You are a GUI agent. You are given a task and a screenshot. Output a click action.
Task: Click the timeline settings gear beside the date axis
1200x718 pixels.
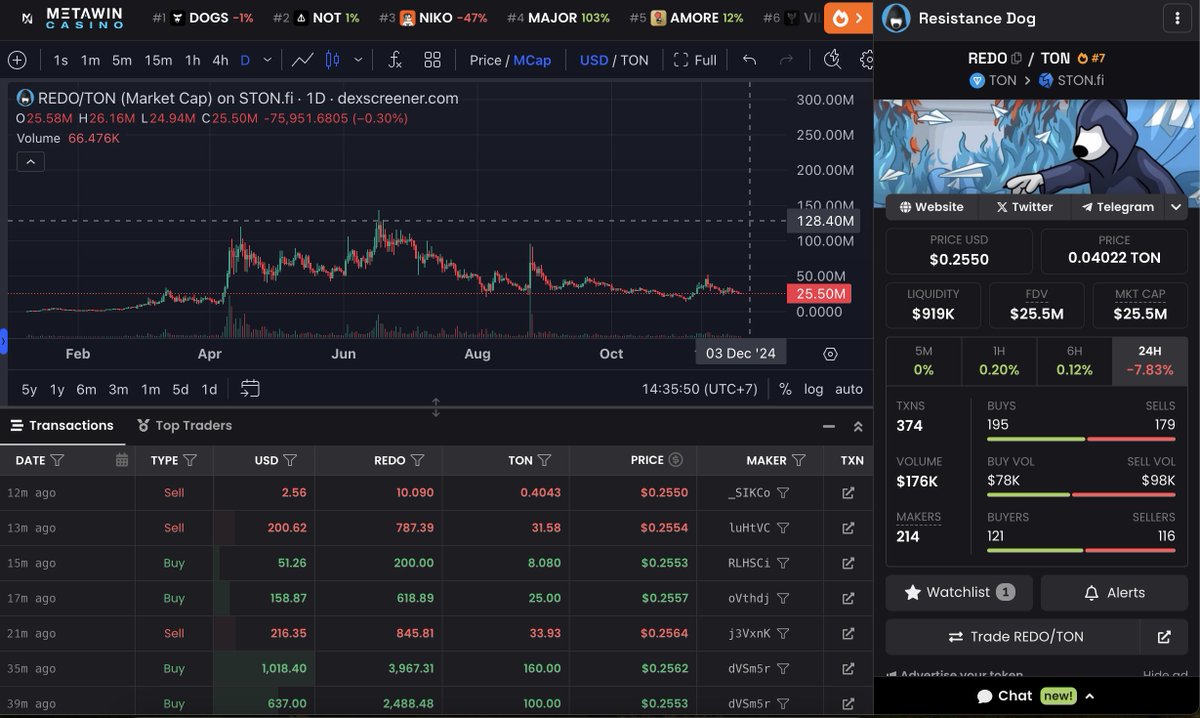tap(830, 354)
